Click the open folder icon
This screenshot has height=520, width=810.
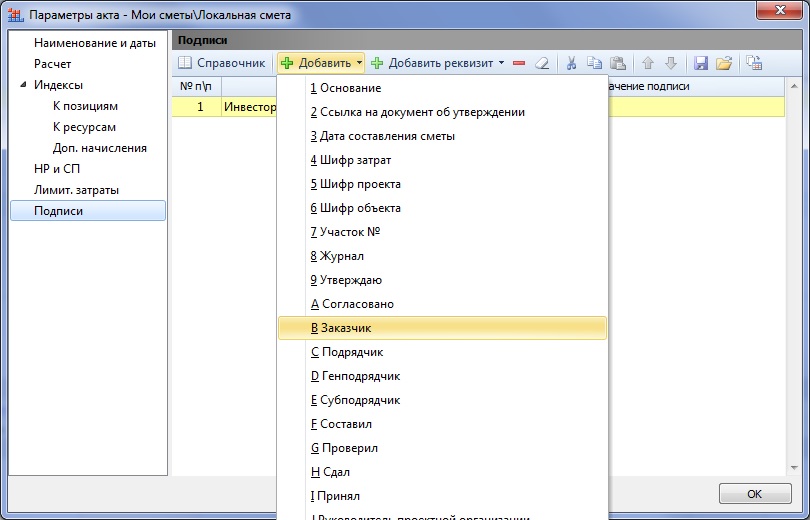point(723,63)
